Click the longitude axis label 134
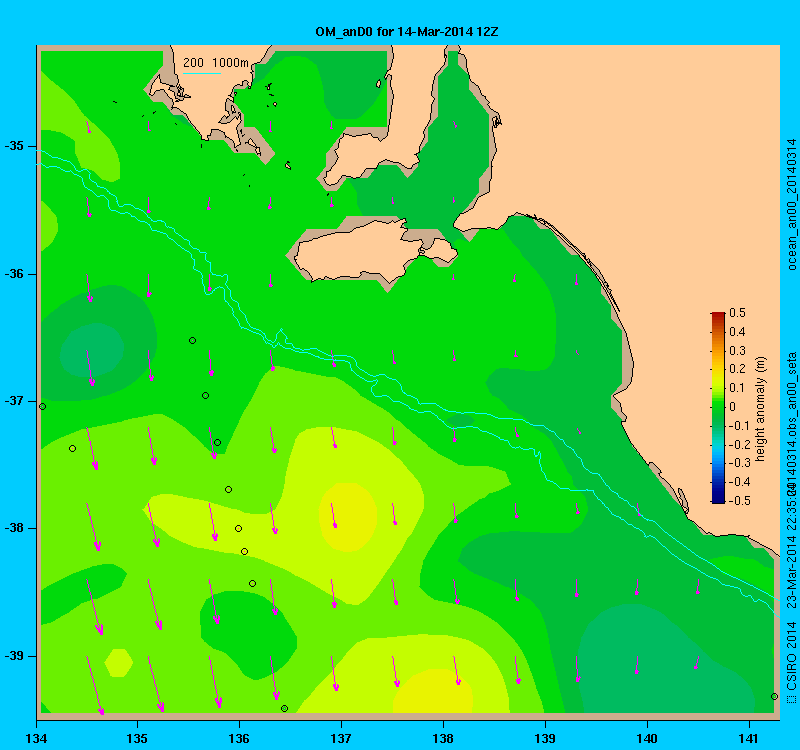This screenshot has height=750, width=800. click(36, 738)
